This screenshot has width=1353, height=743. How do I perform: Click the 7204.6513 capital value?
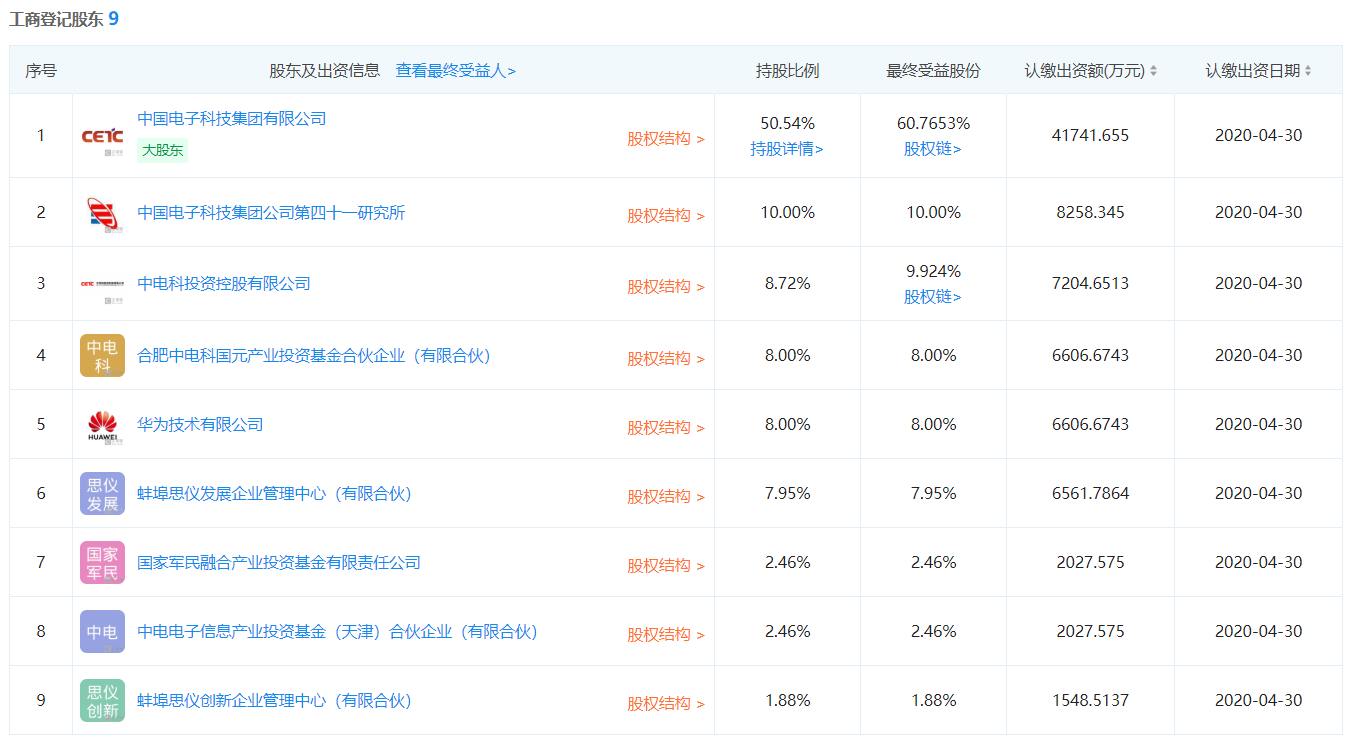(1090, 284)
